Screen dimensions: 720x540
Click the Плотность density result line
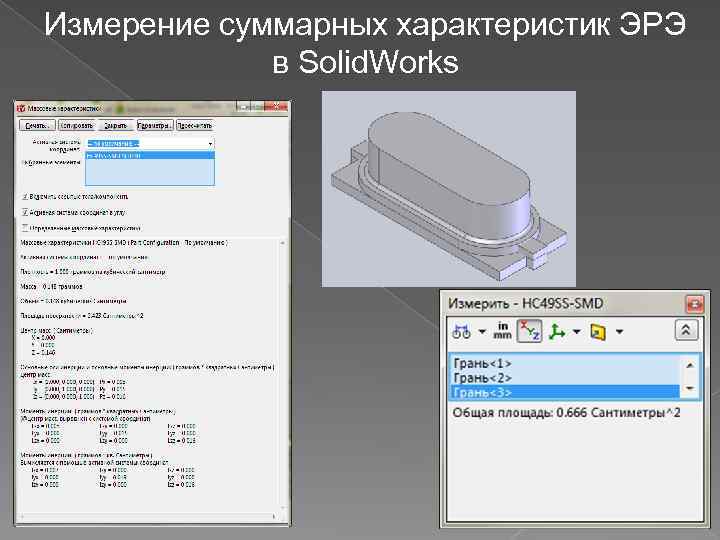point(93,272)
